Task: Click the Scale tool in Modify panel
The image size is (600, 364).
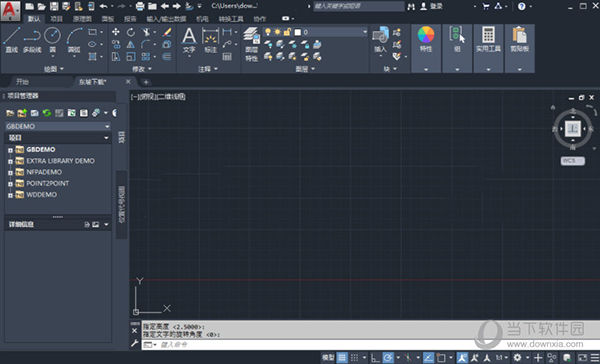Action: (131, 57)
